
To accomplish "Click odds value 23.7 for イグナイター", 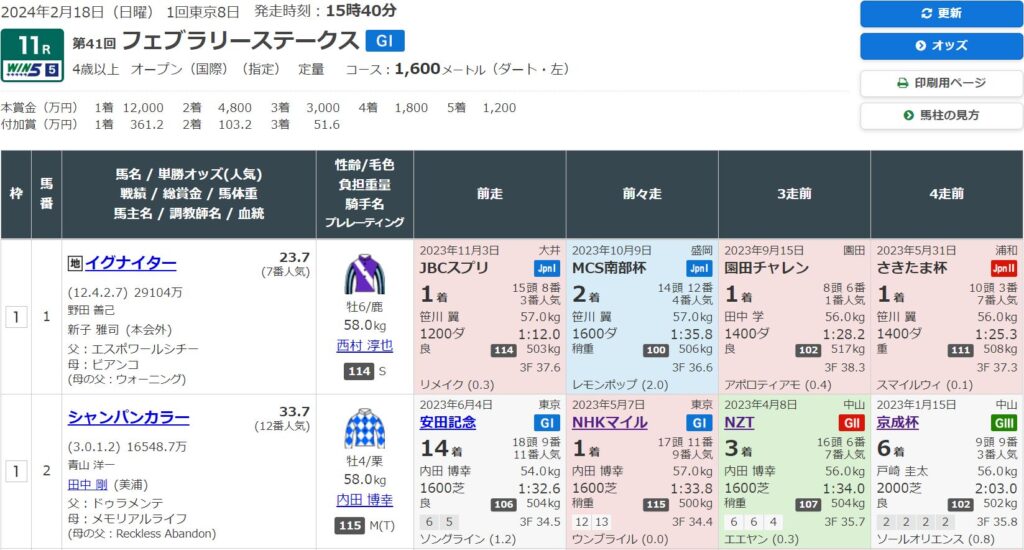I will [x=294, y=257].
